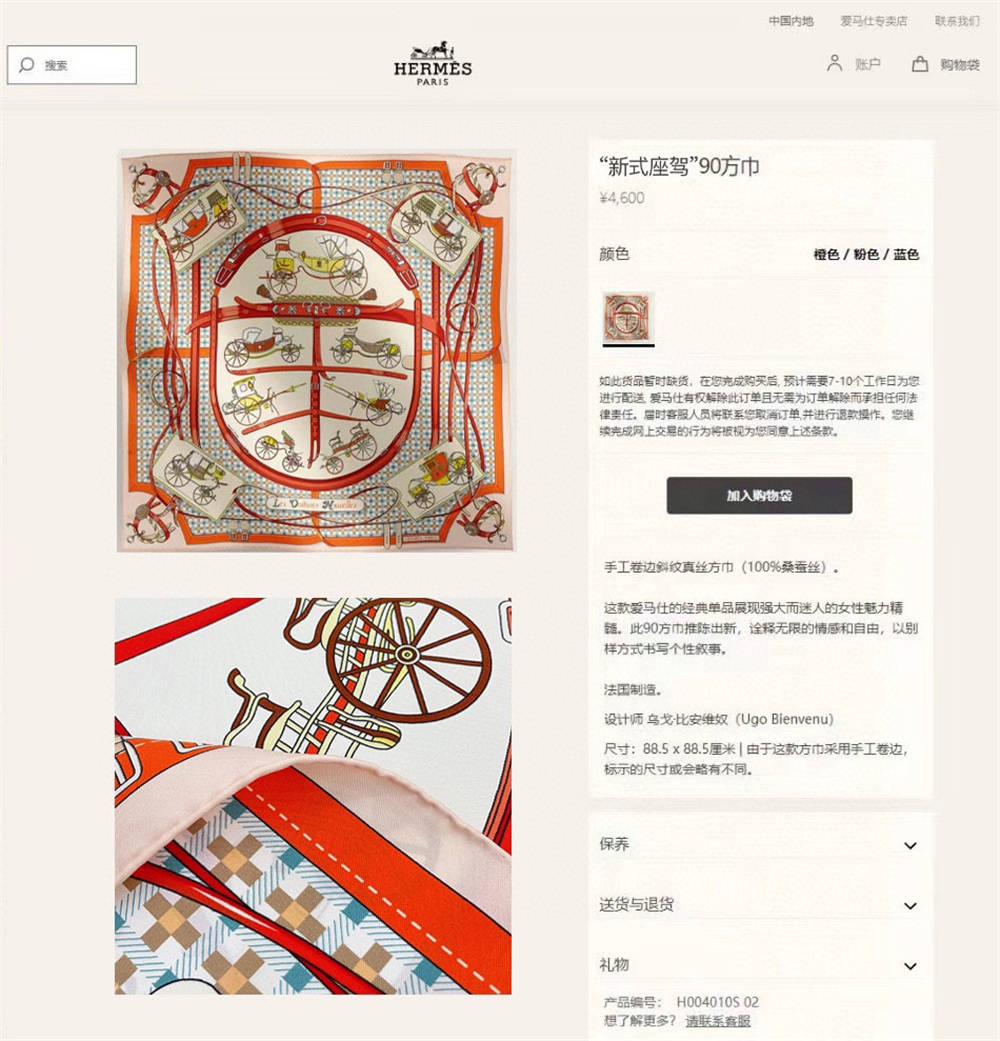Click 购物袋 shopping bag label

click(x=959, y=64)
